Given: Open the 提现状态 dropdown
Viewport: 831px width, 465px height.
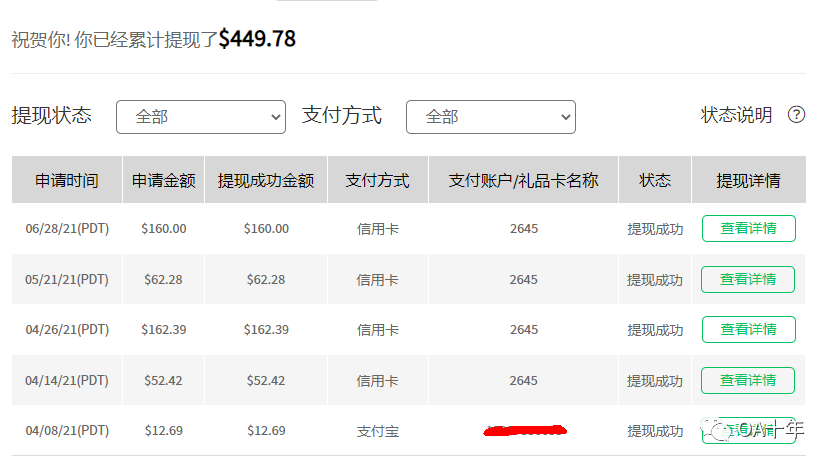Looking at the screenshot, I should tap(202, 117).
